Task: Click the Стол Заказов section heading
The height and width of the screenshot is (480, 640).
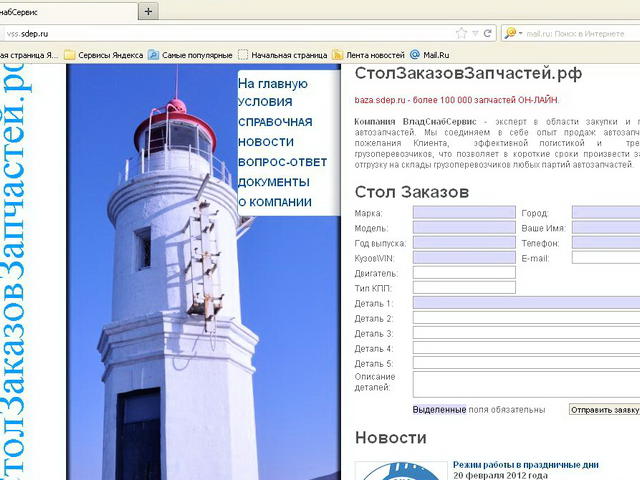Action: 412,192
